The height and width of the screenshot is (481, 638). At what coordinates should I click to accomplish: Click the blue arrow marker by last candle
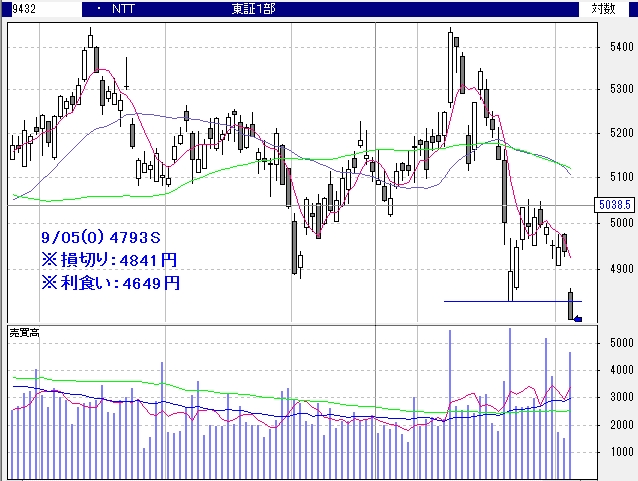[x=578, y=319]
